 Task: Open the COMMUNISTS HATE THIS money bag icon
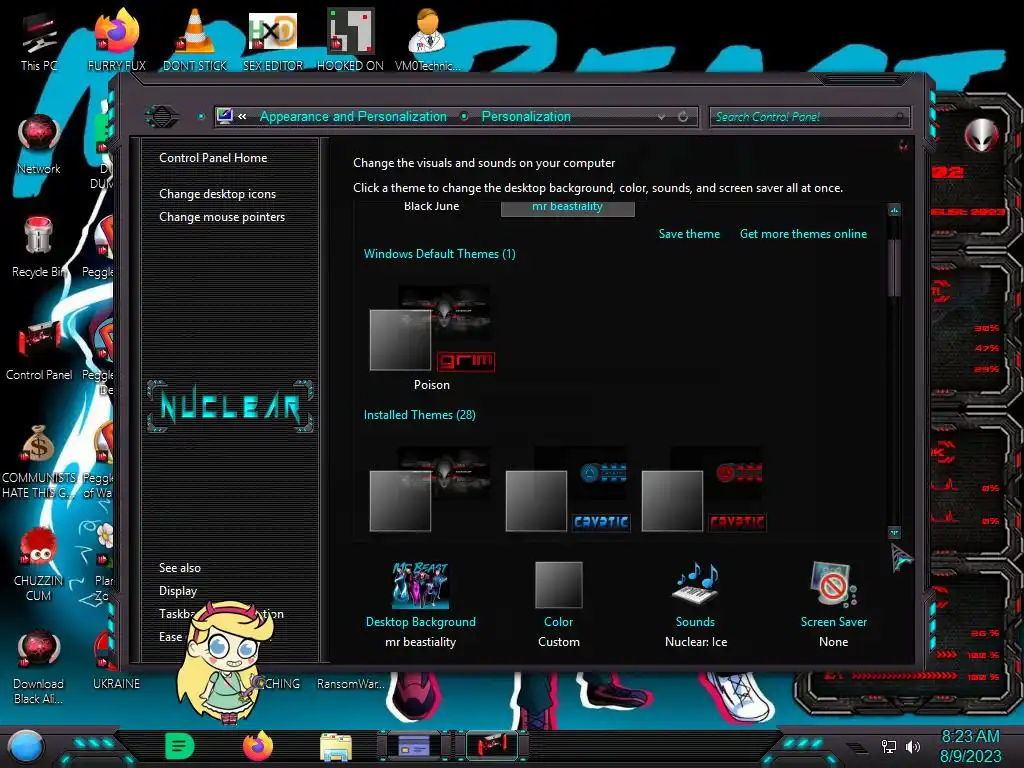39,462
